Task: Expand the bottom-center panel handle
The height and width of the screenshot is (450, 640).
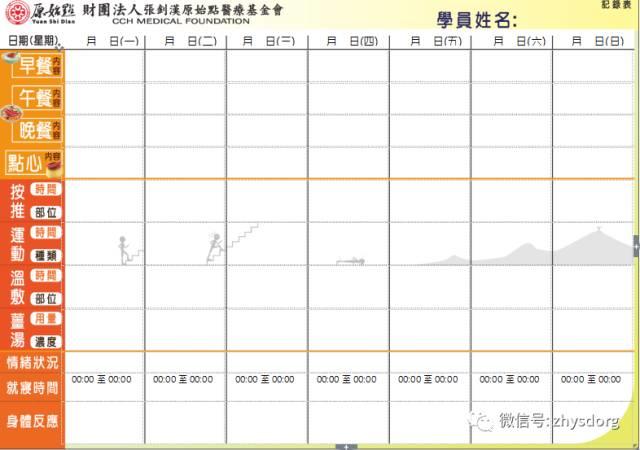Action: (x=346, y=446)
